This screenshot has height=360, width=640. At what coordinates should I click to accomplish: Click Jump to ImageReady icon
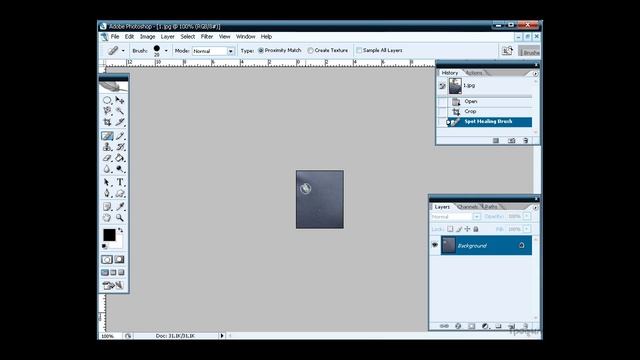(x=113, y=285)
